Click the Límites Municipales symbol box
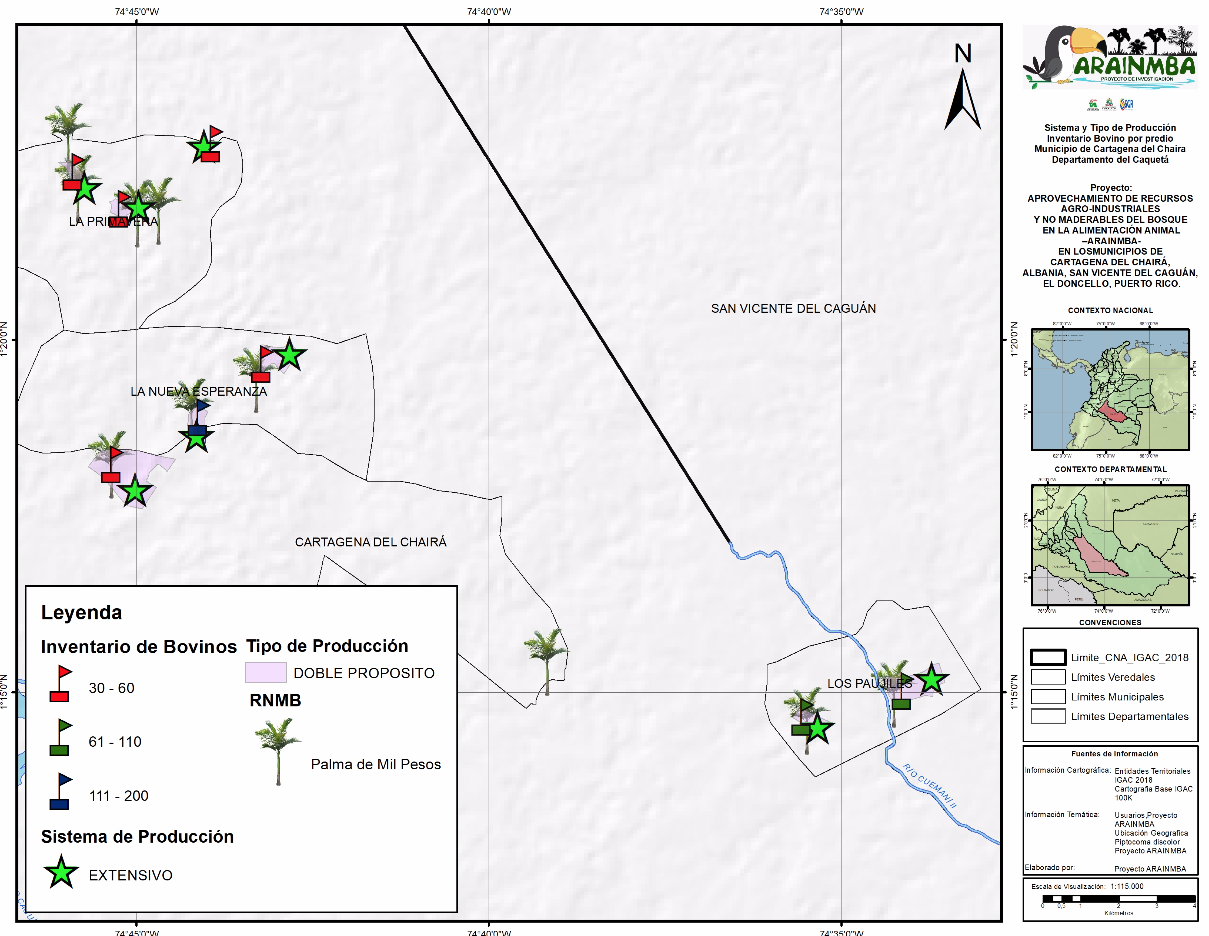 [x=1049, y=696]
